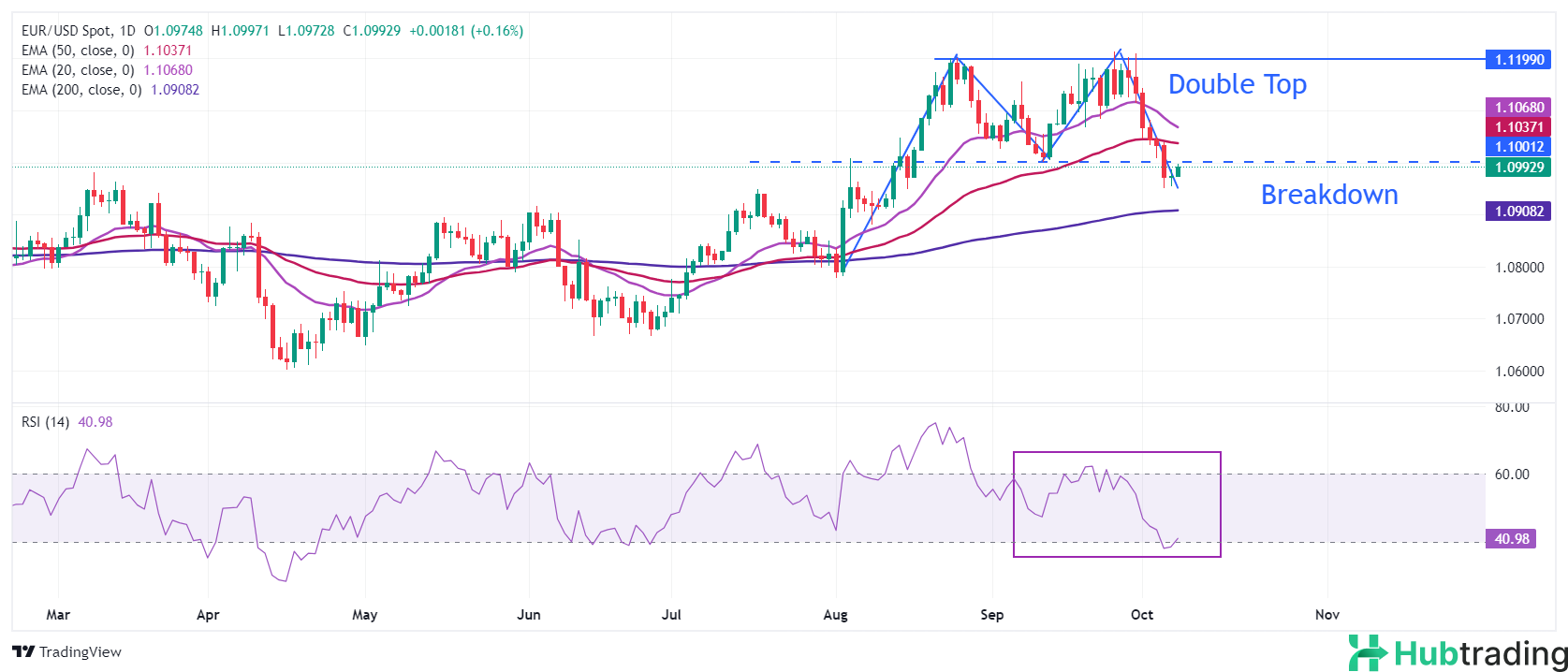The image size is (1568, 672).
Task: Click the 1.10012 blue price tag
Action: pyautogui.click(x=1517, y=146)
